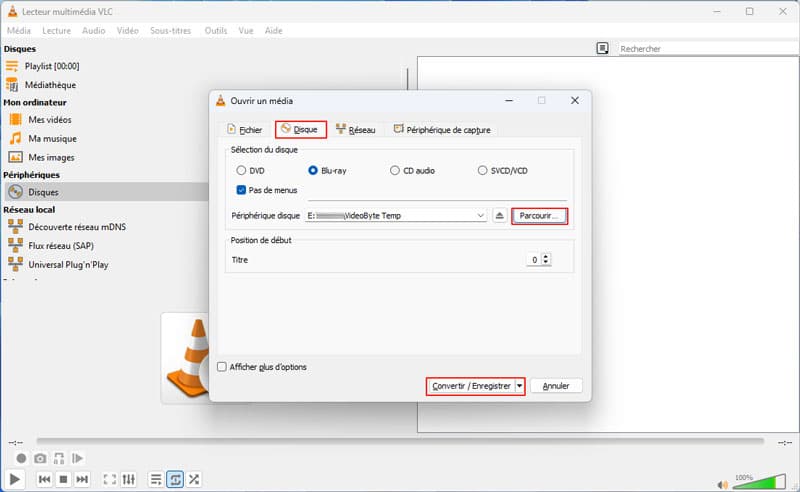Screen dimensions: 800x492
Task: Click the VLC cone thumbnail
Action: coord(186,358)
